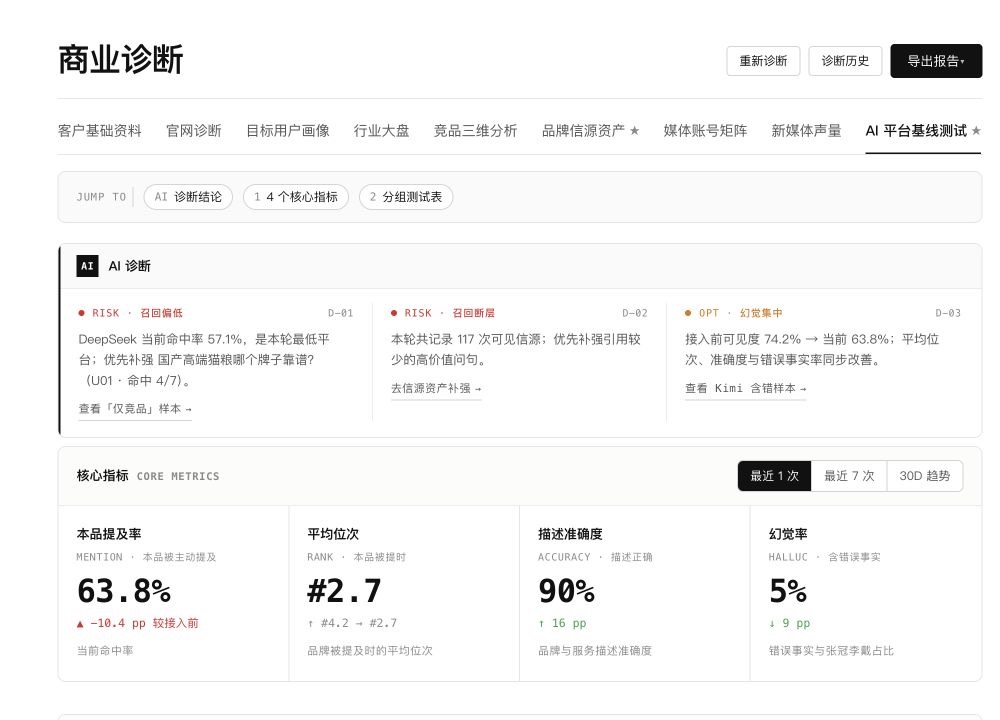Viewport: 1000px width, 720px height.
Task: Click the D-02 label
Action: tap(635, 313)
